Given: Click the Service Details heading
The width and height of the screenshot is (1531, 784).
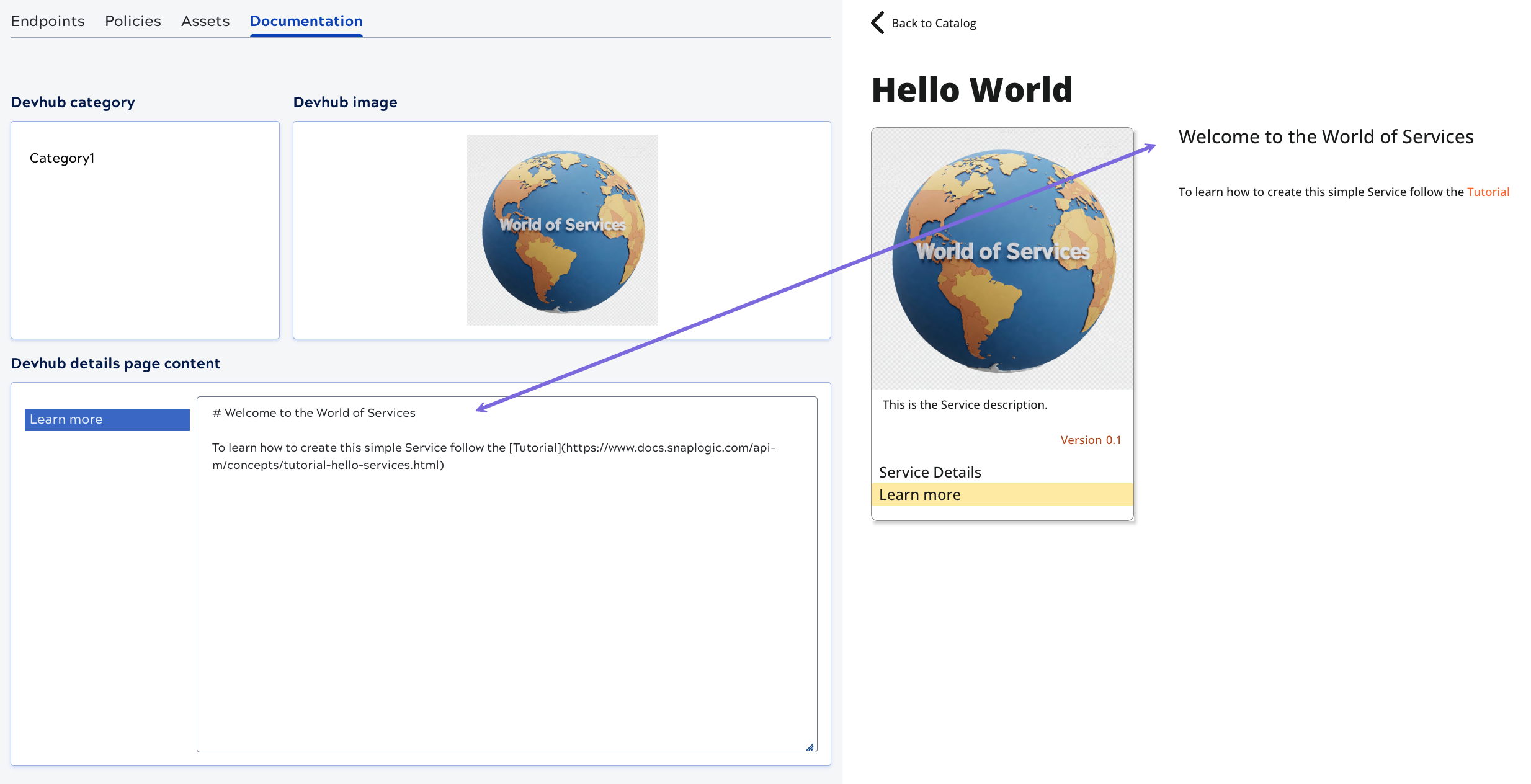Looking at the screenshot, I should coord(930,473).
